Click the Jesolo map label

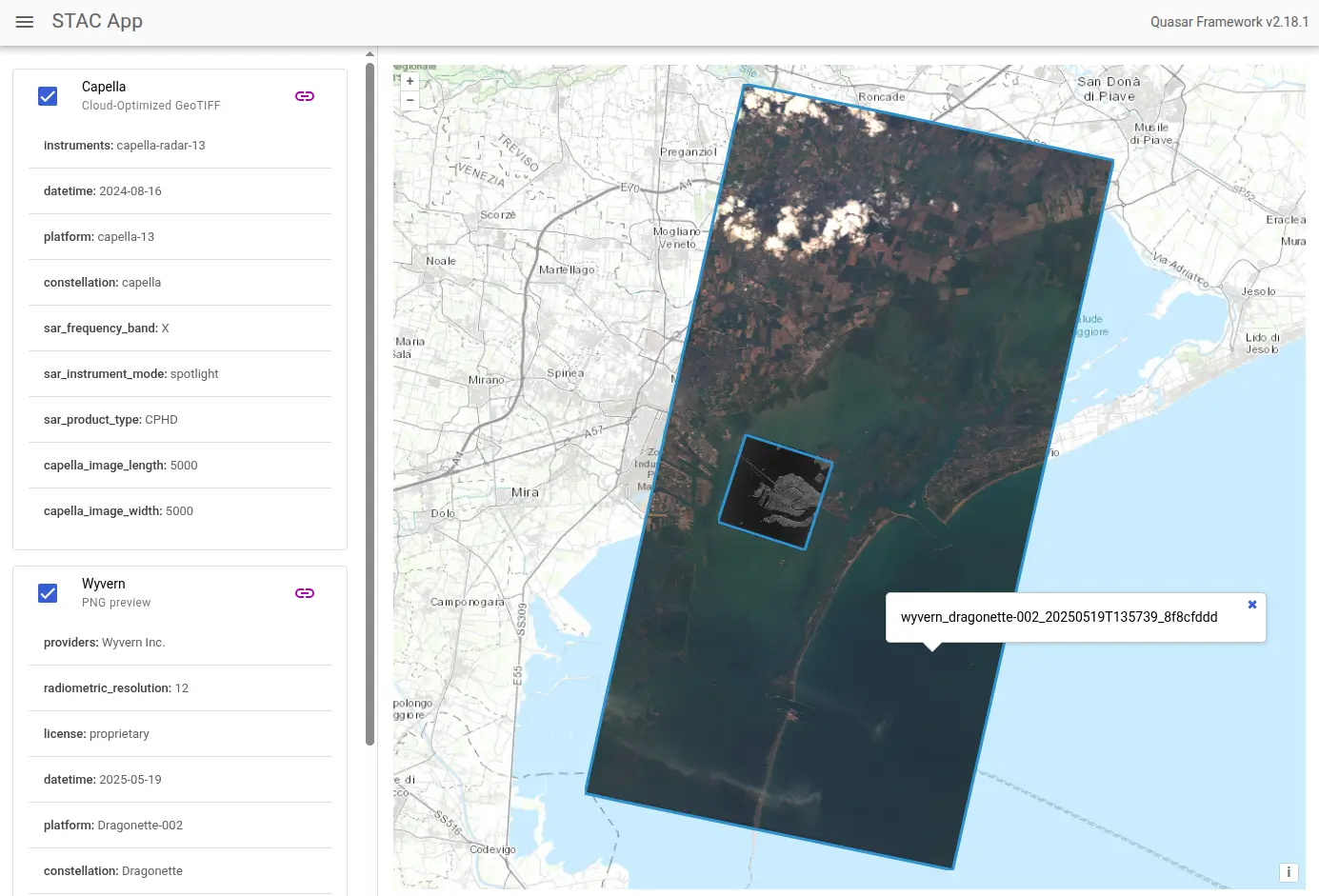click(x=1258, y=291)
